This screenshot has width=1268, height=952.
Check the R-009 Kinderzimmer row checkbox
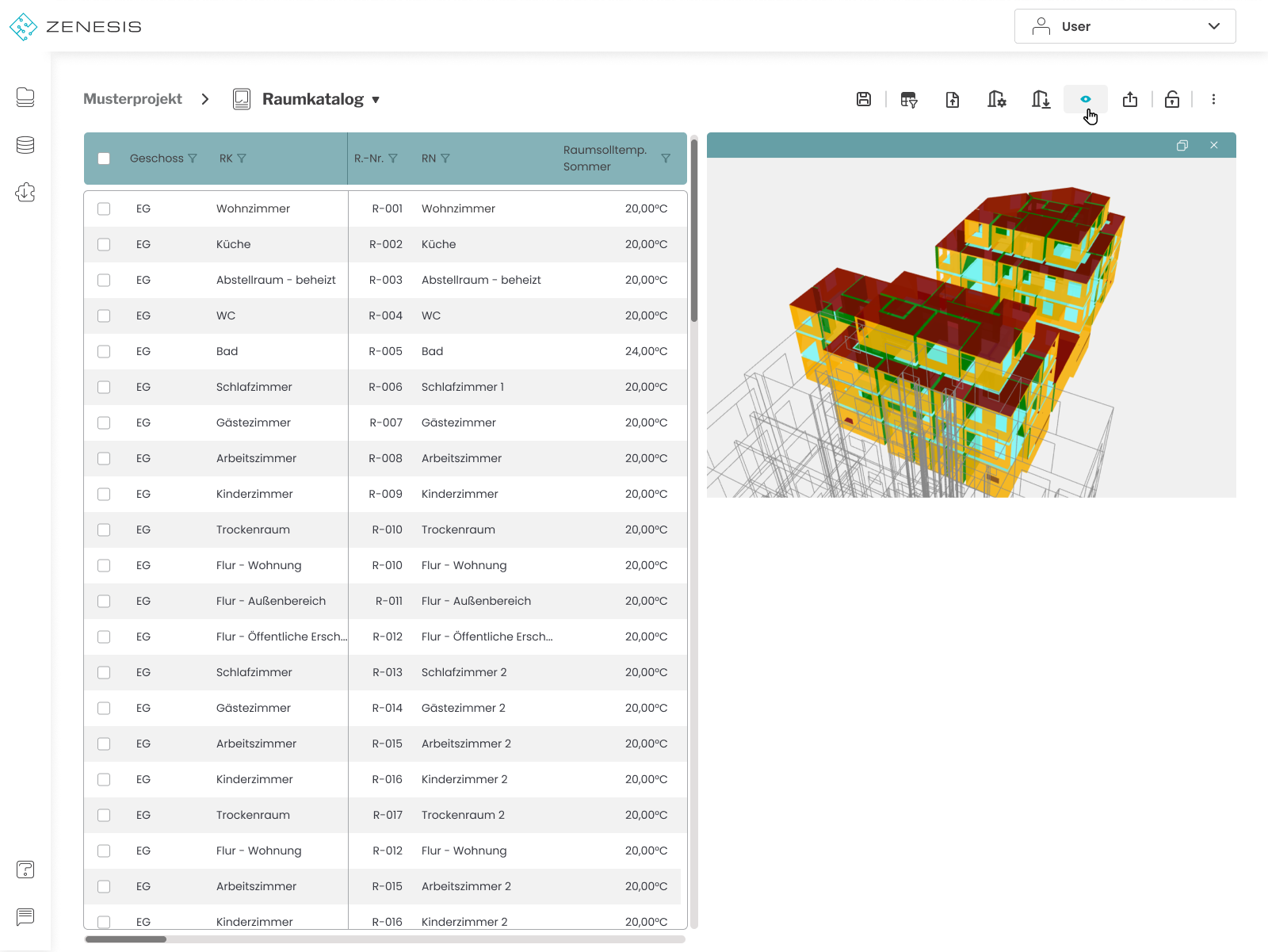(x=104, y=494)
